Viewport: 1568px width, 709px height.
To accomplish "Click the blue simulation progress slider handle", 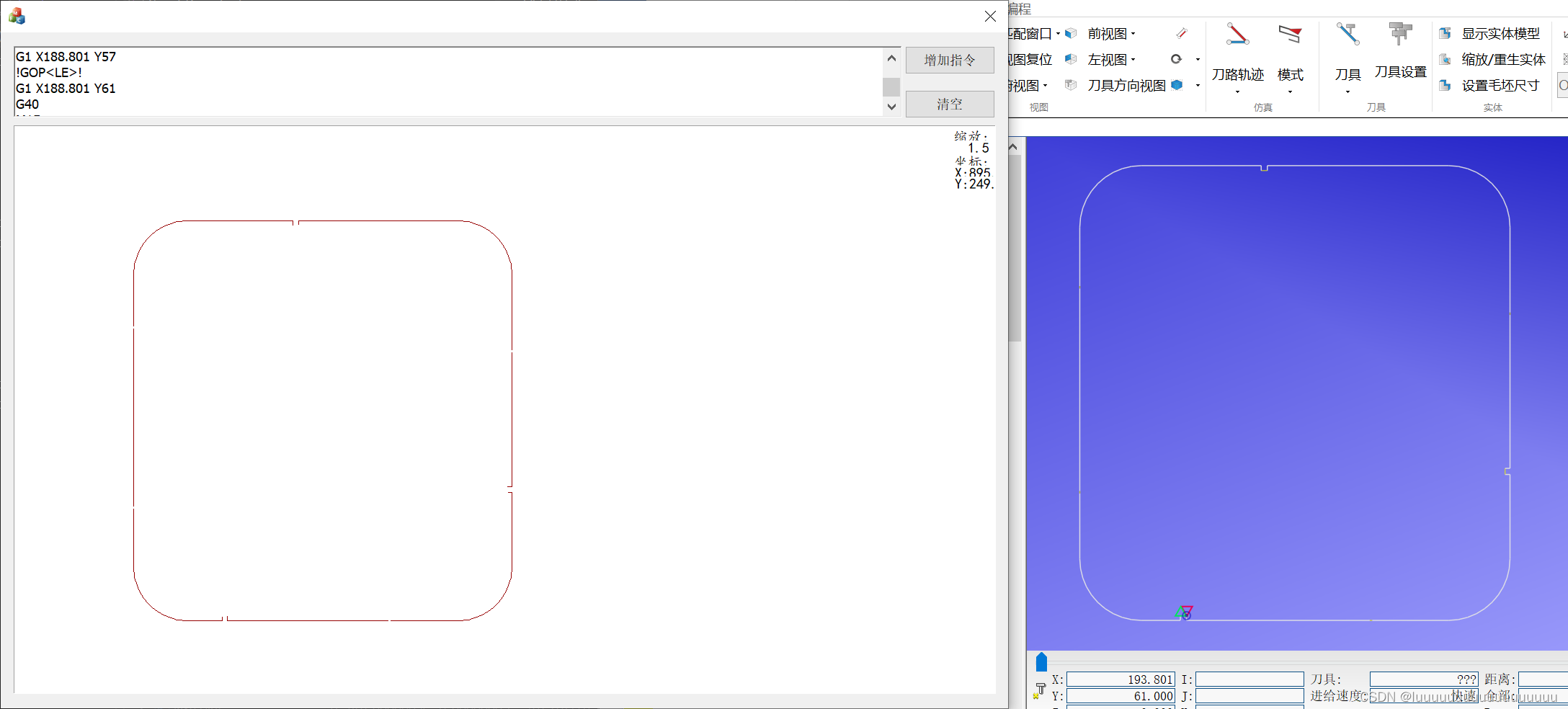I will coord(1041,661).
